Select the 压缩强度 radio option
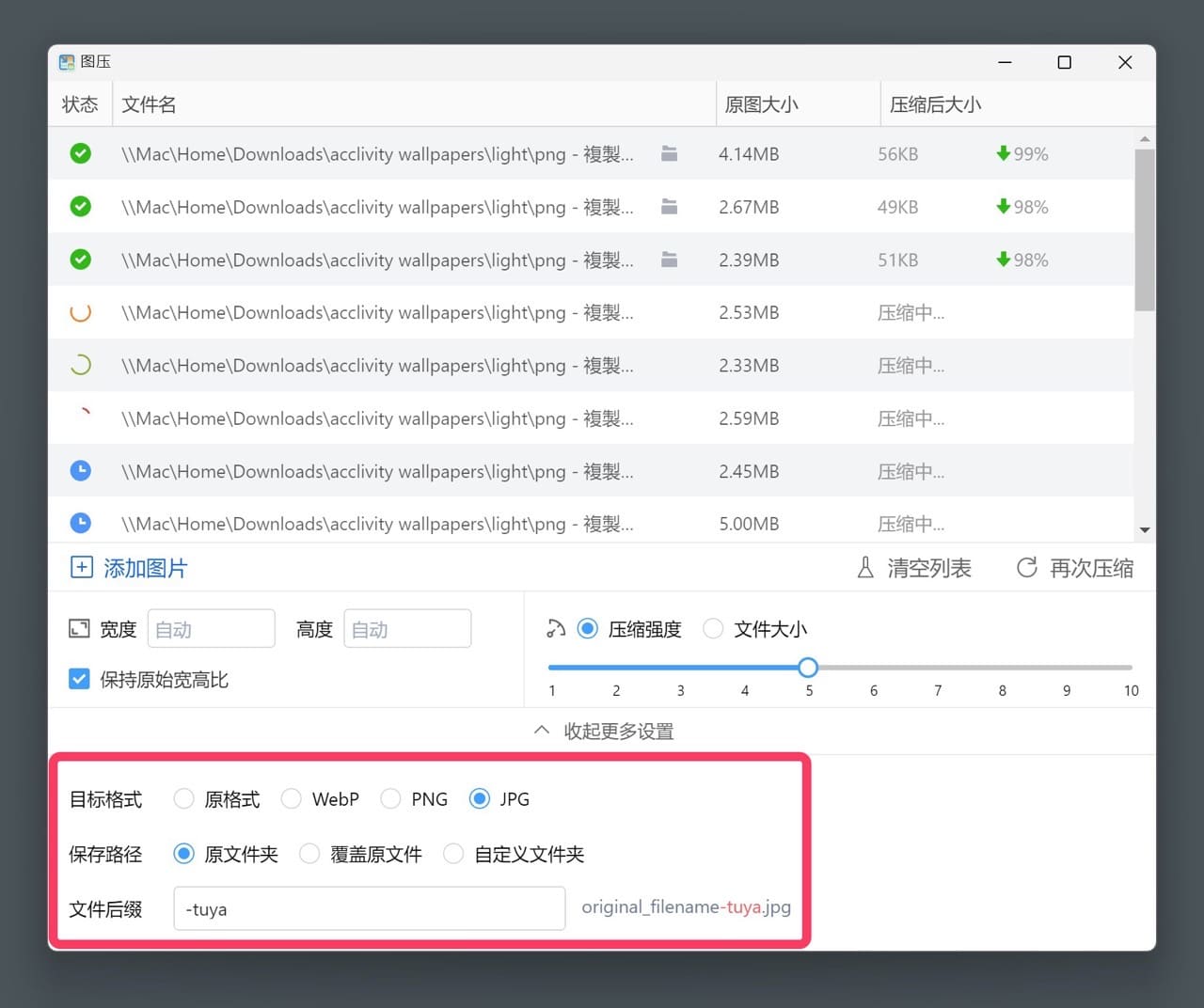 click(x=588, y=628)
